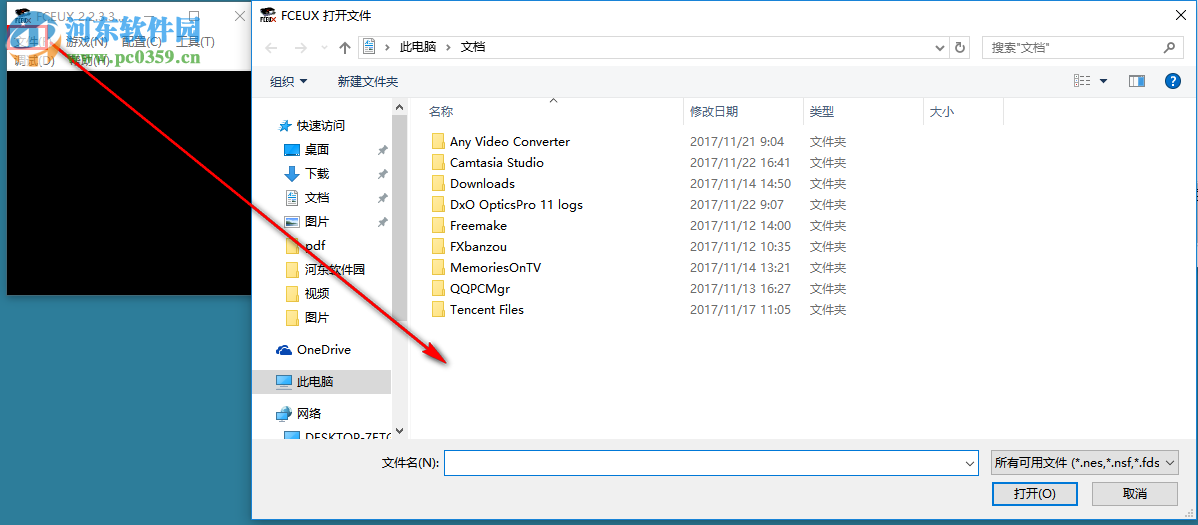Sort by 类型 column header
The image size is (1198, 525).
coord(821,112)
